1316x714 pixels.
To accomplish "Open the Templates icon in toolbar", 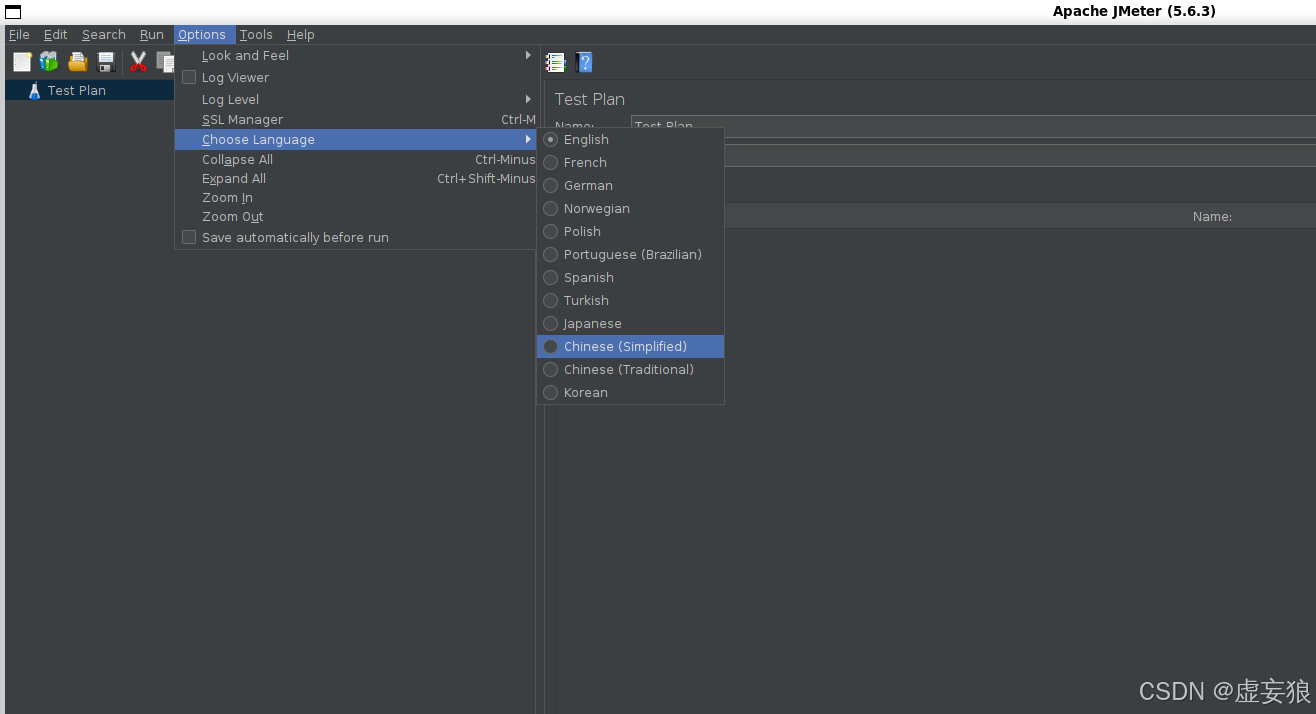I will (x=49, y=62).
